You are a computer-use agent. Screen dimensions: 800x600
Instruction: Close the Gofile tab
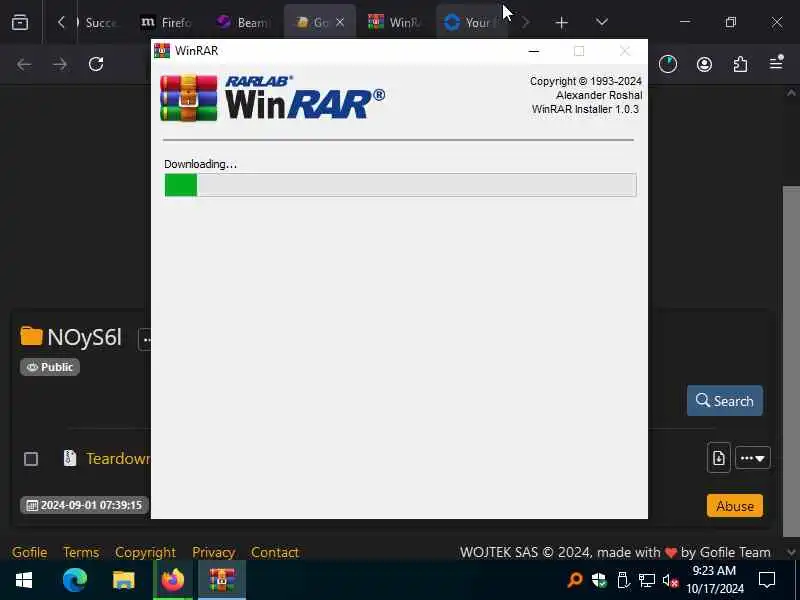340,22
